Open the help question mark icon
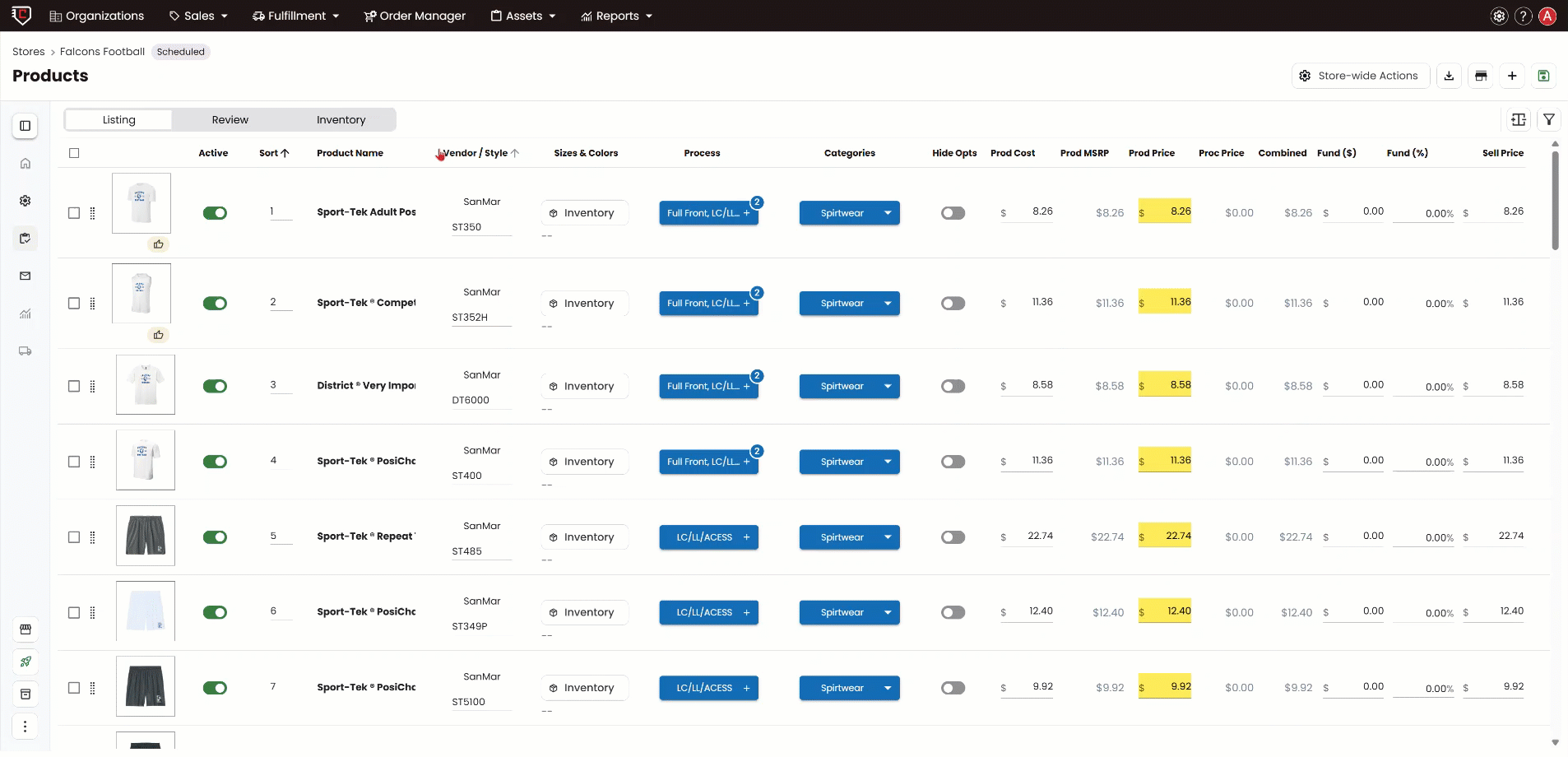 1524,16
